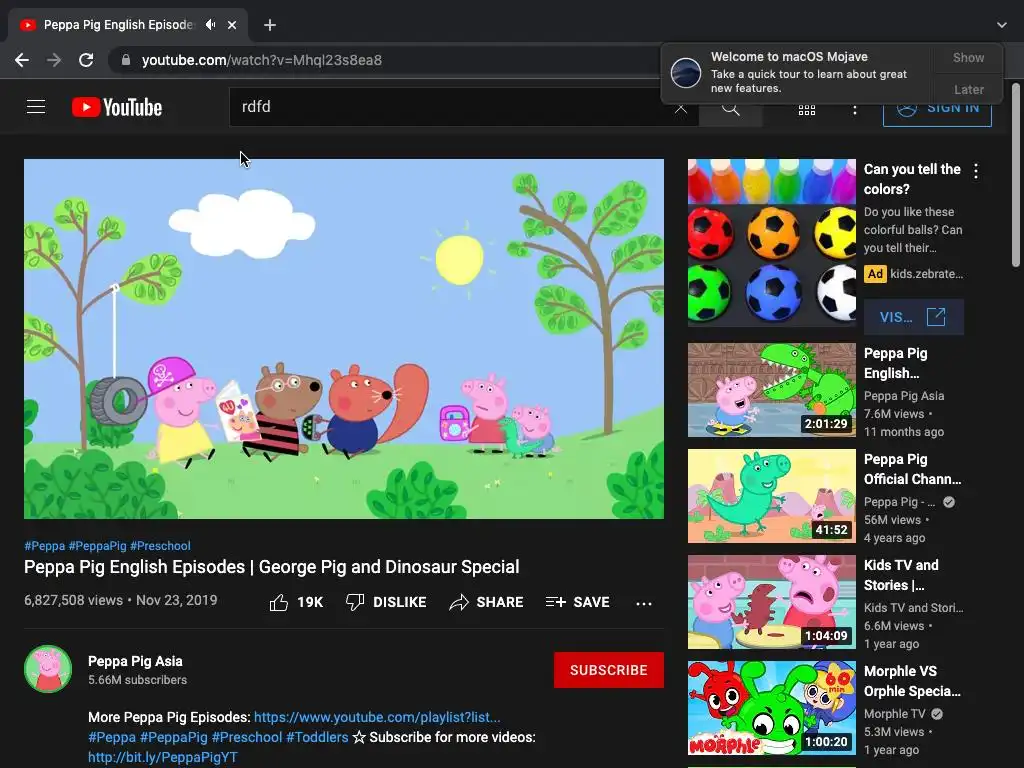Click the #Preschool hashtag above title
1024x768 pixels.
pyautogui.click(x=160, y=546)
